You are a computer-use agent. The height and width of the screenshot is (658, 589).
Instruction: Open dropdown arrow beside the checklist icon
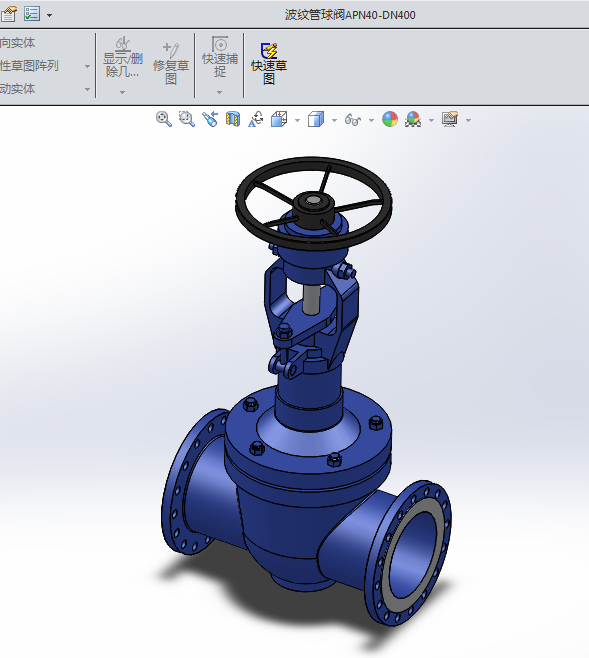point(50,16)
